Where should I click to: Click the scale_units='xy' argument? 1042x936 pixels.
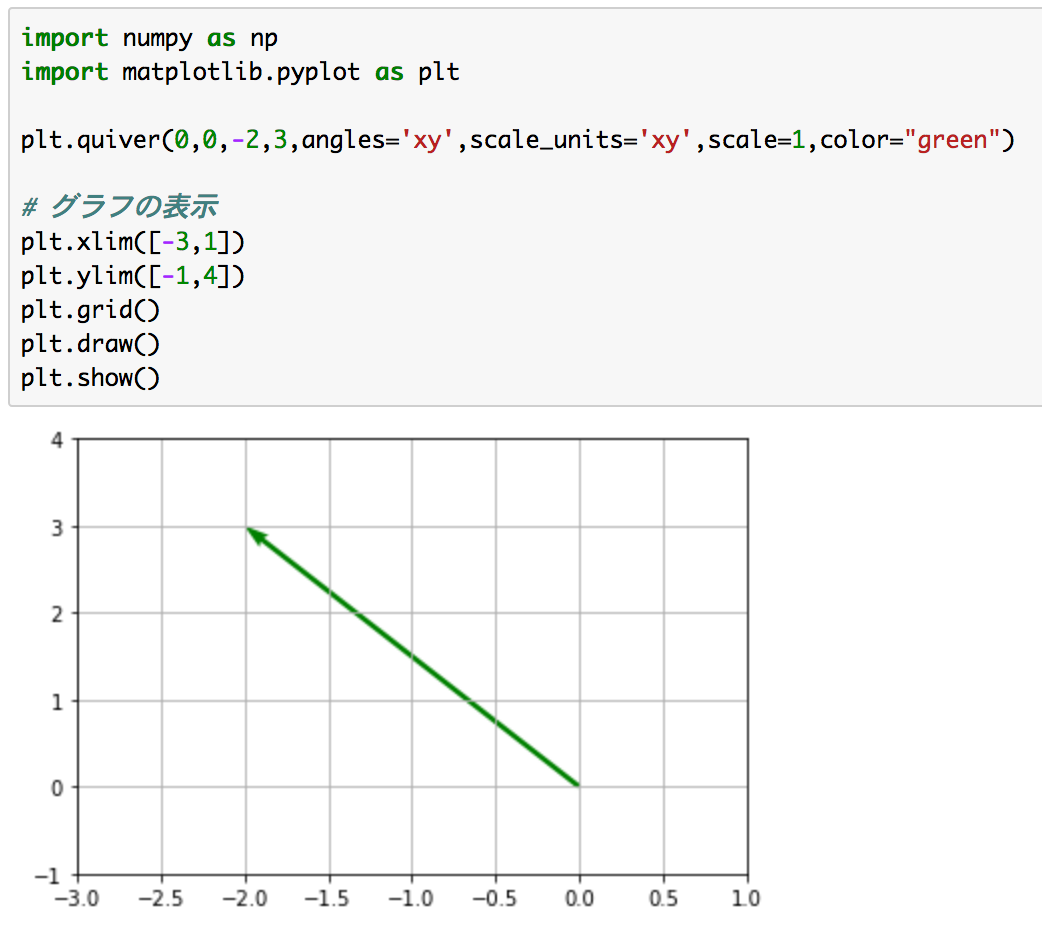coord(581,140)
